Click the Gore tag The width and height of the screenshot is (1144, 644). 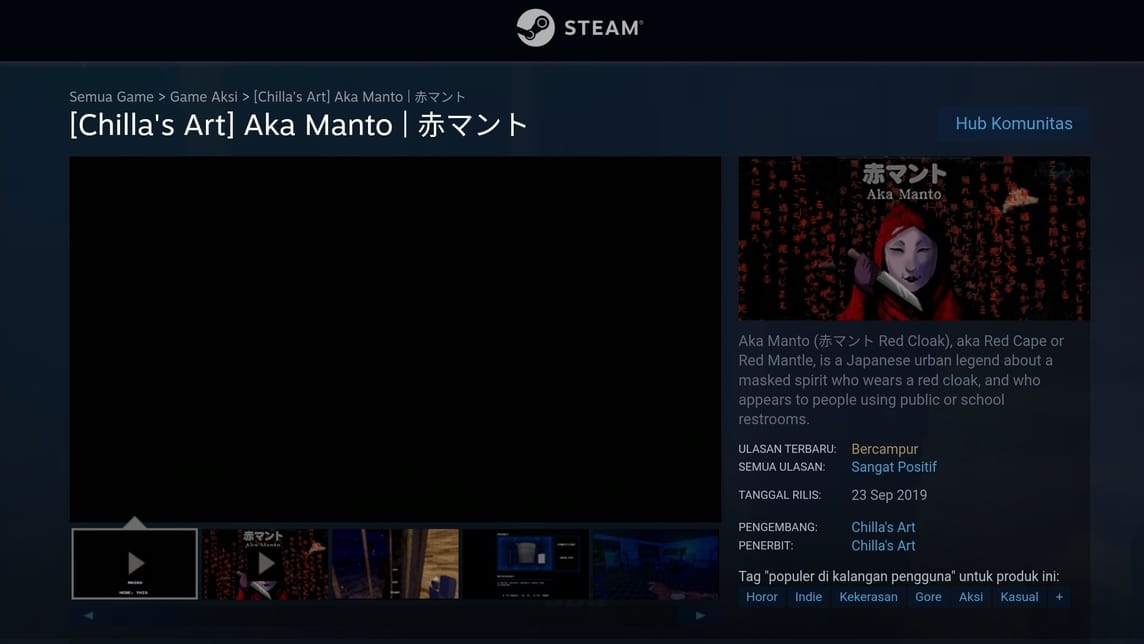coord(928,597)
